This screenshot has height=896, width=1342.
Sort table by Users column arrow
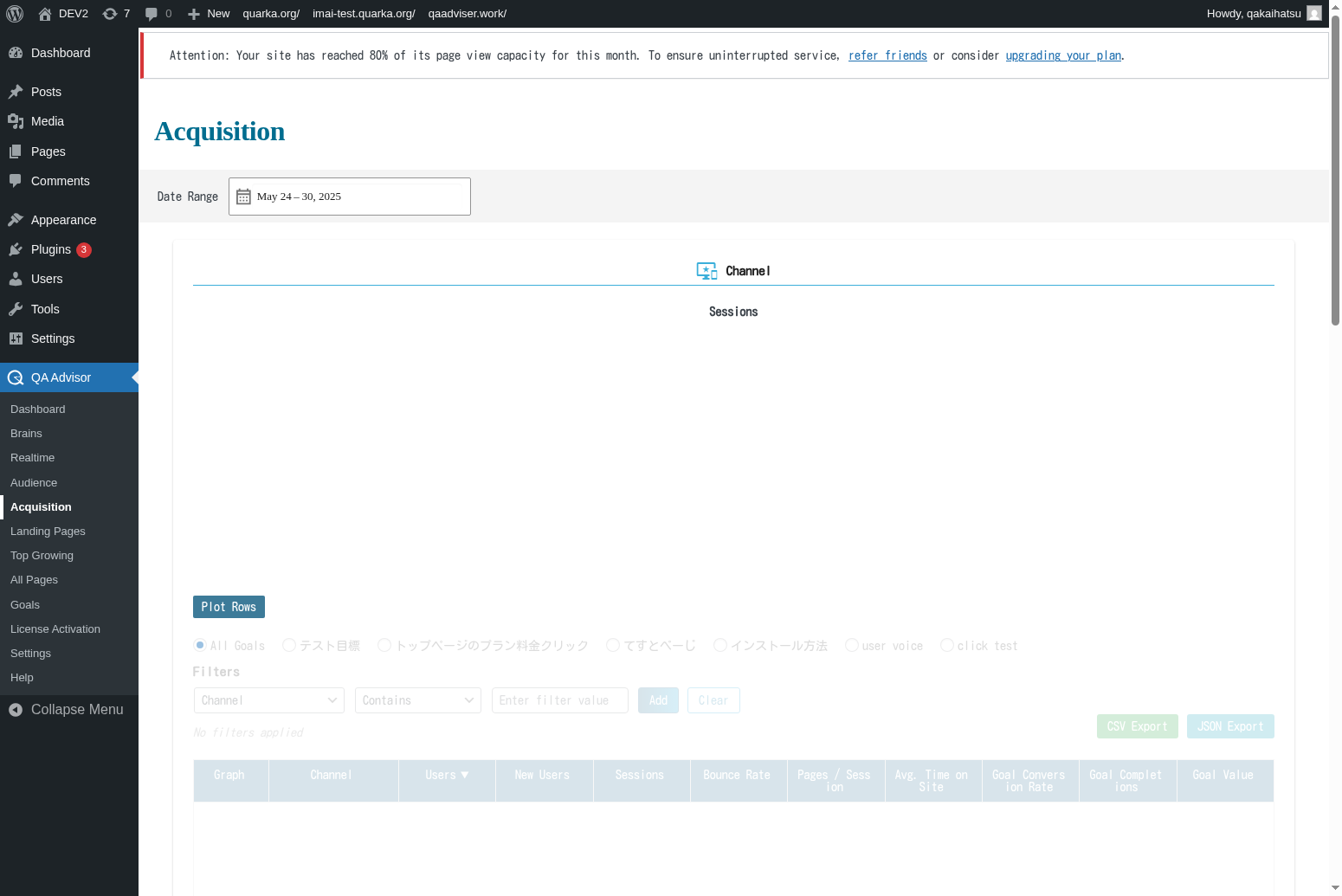pos(465,775)
